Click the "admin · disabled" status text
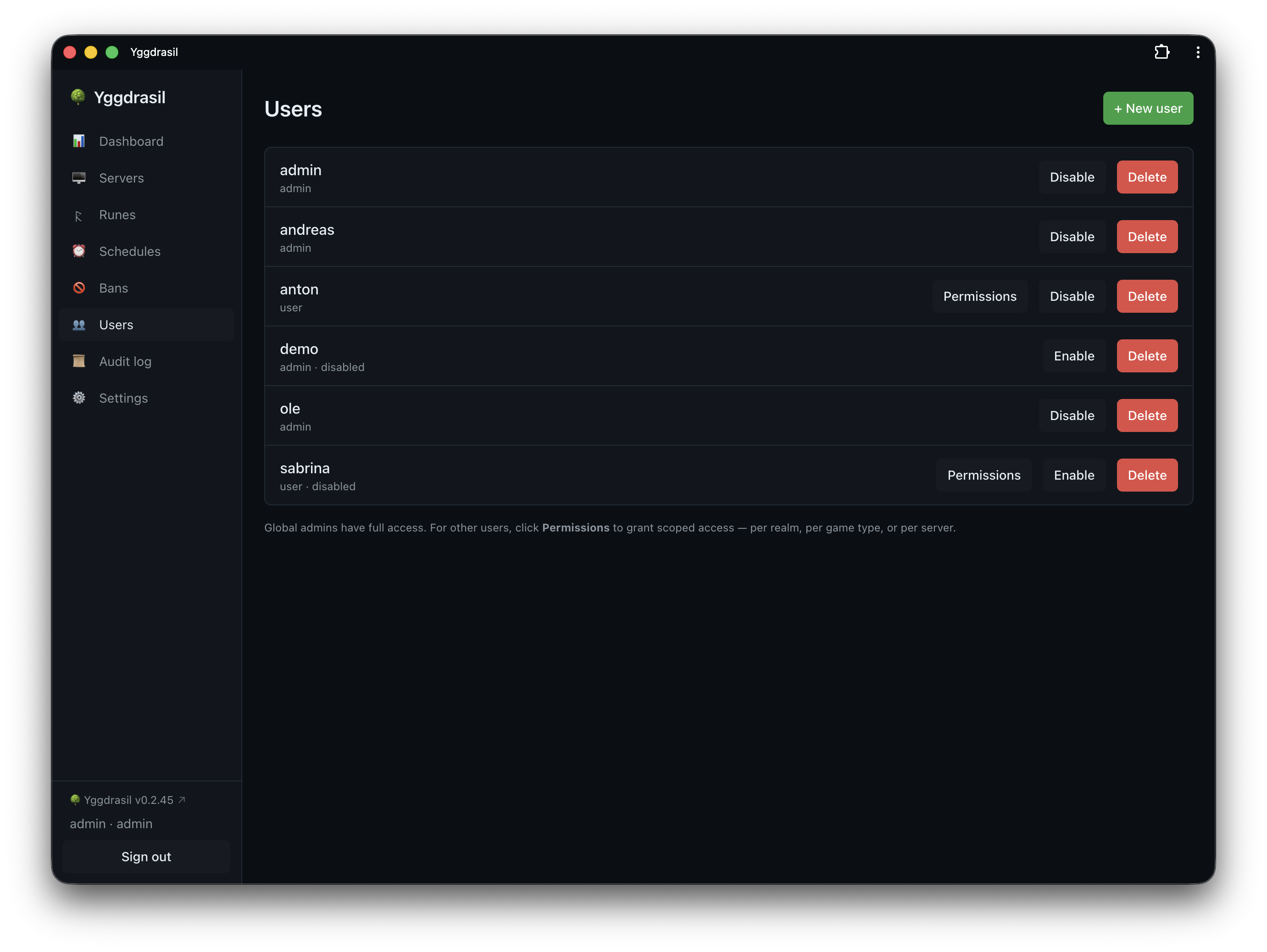The width and height of the screenshot is (1267, 952). [x=322, y=367]
